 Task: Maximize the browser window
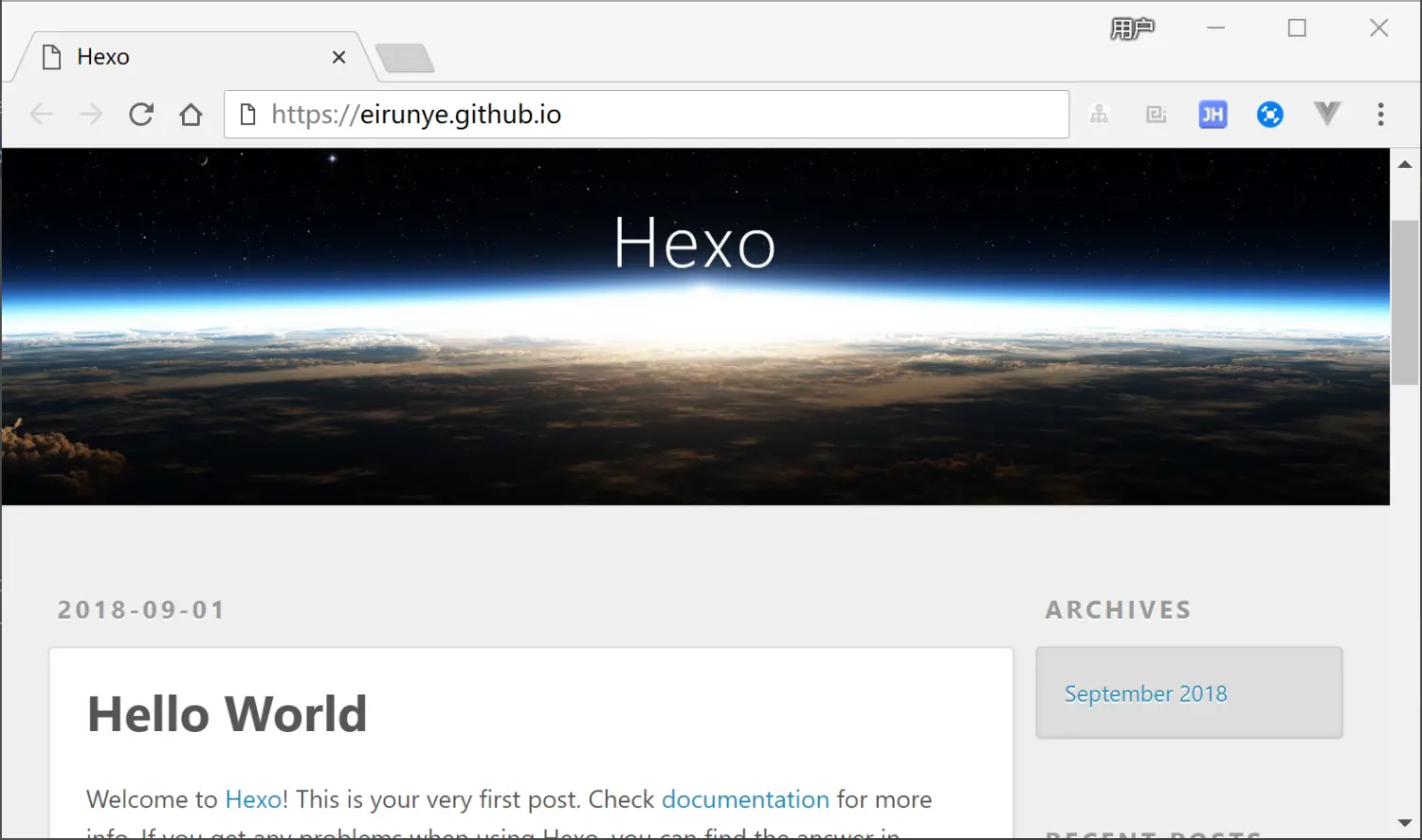(1297, 28)
